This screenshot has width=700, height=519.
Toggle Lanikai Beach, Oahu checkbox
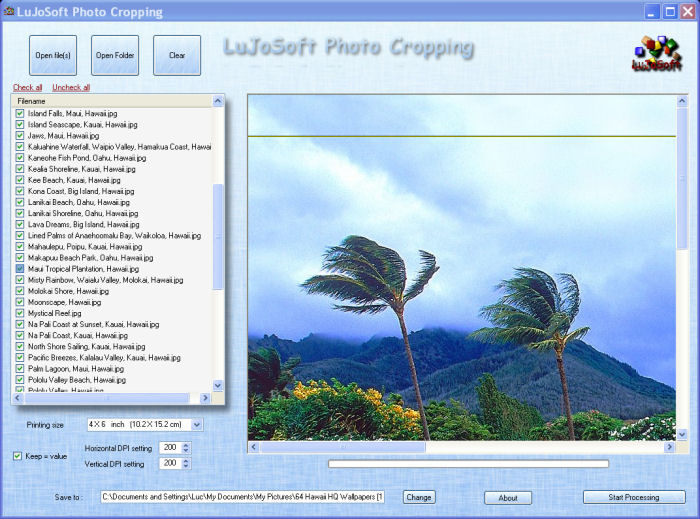[x=20, y=202]
